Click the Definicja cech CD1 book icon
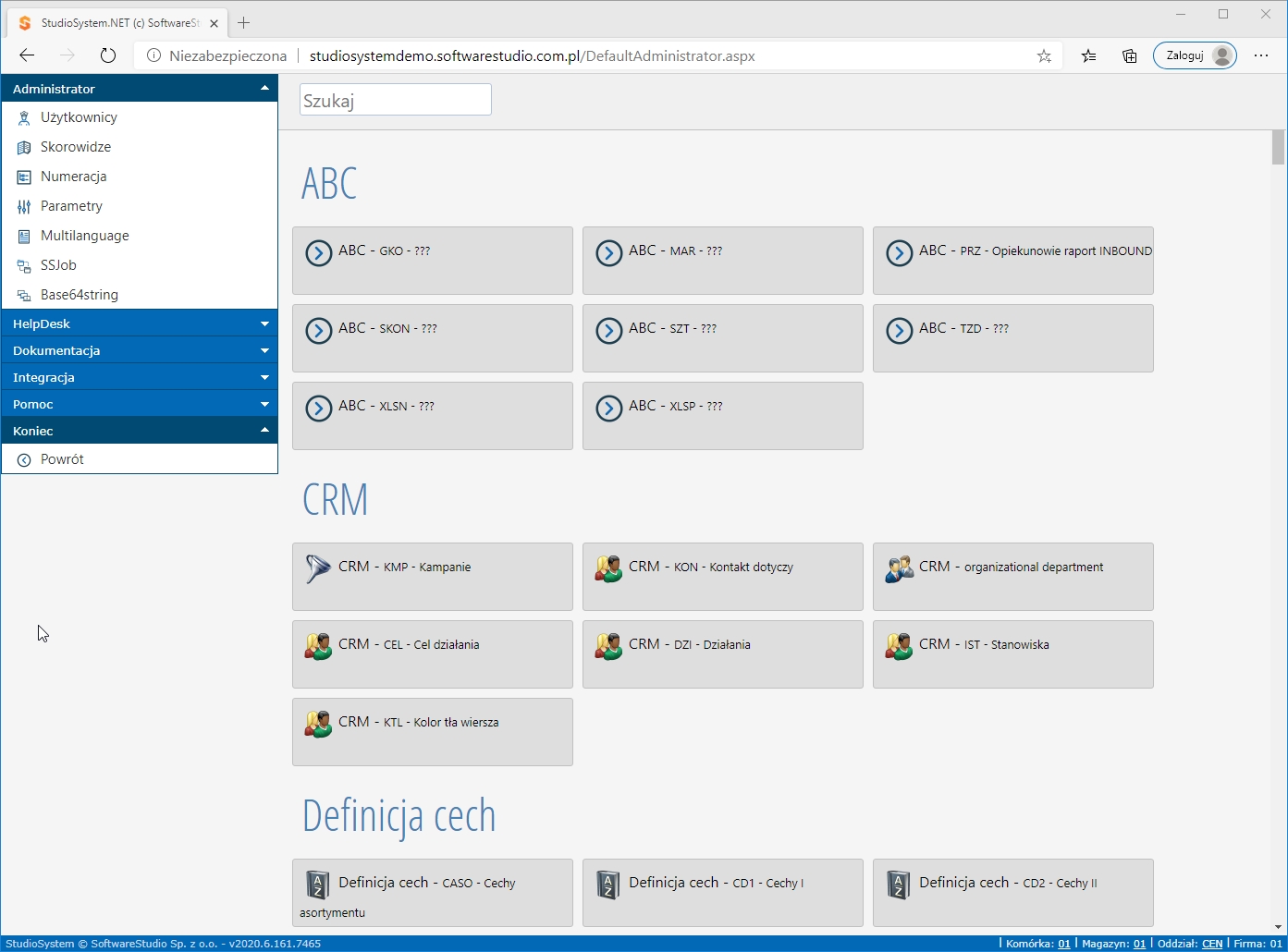 click(608, 885)
